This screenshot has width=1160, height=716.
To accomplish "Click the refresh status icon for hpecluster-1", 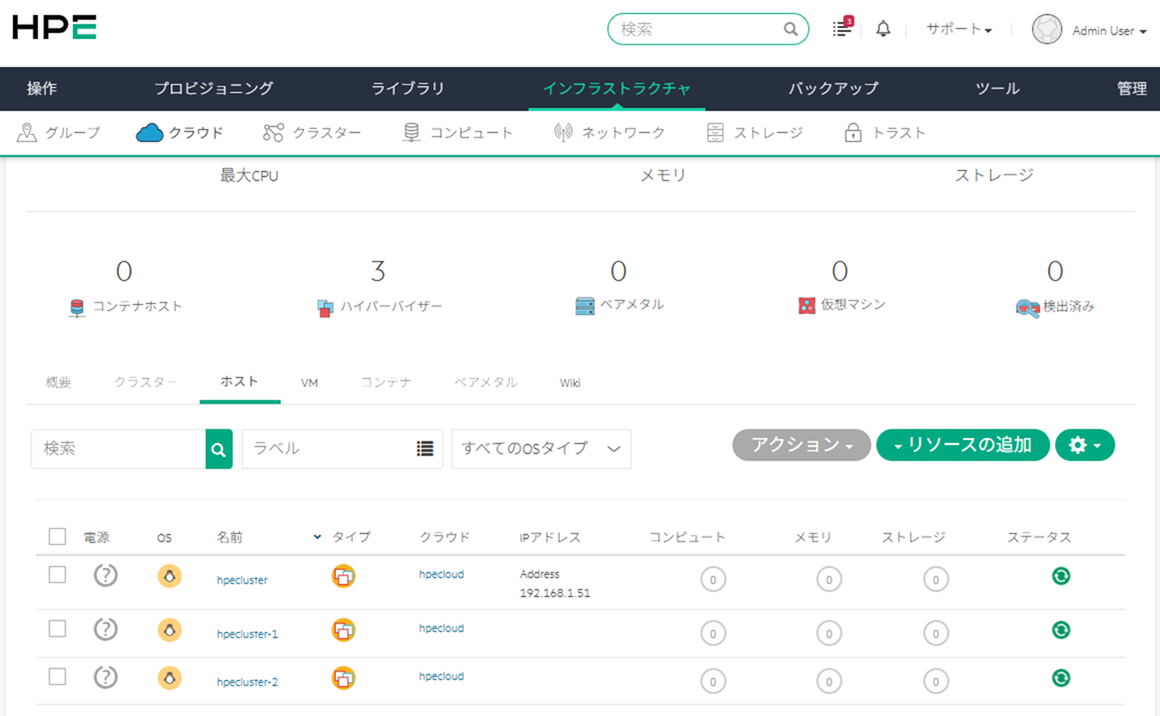I will [x=1061, y=630].
